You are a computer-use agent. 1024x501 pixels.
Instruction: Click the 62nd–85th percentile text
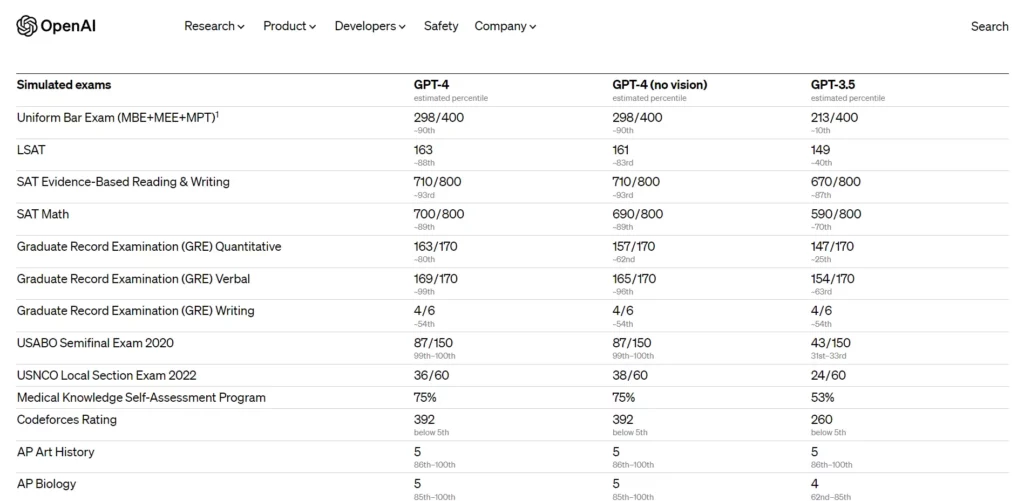[x=831, y=497]
